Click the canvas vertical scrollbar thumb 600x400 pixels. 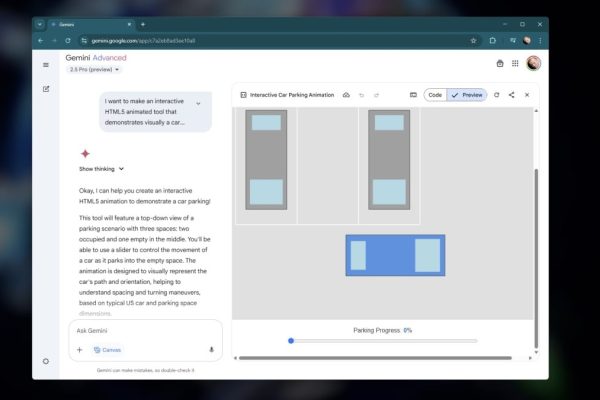point(536,259)
